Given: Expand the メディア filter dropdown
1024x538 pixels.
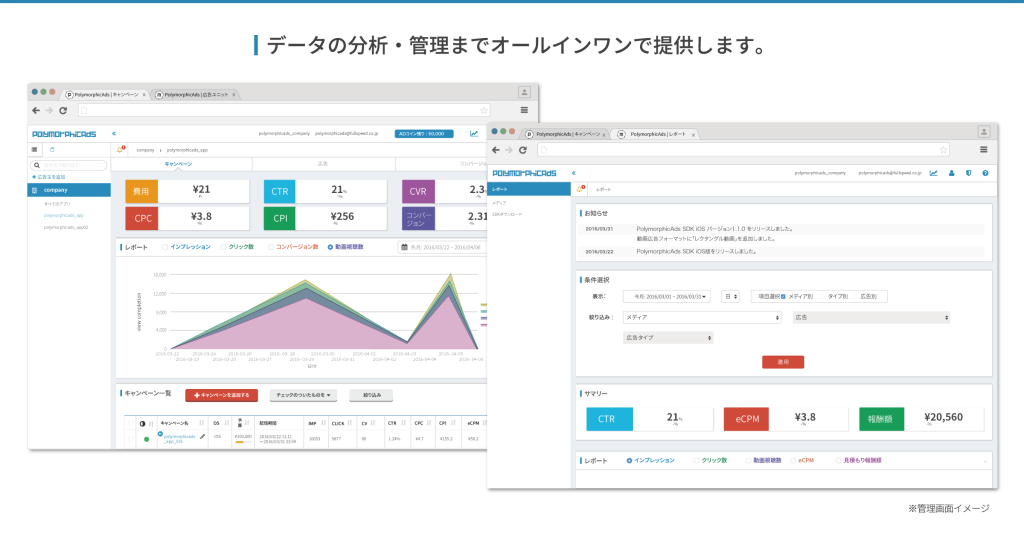Looking at the screenshot, I should [x=702, y=317].
